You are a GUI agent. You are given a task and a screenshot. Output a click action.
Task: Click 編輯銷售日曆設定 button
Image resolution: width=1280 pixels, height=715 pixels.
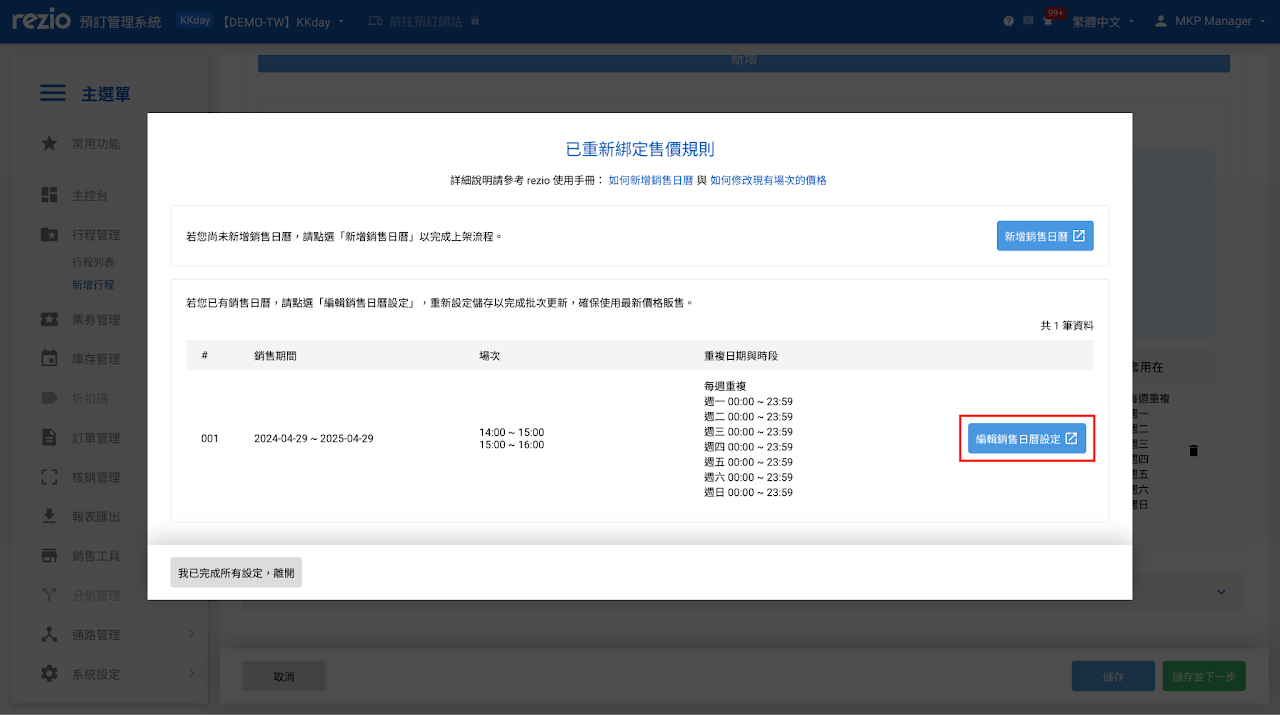click(1027, 439)
